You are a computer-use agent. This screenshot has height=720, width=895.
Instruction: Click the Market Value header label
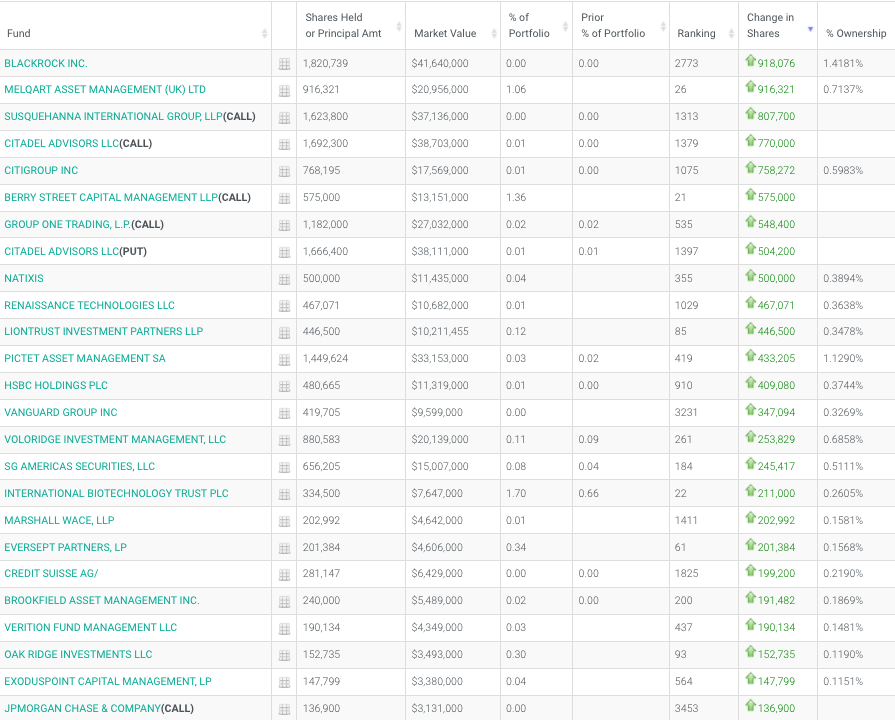pos(445,33)
